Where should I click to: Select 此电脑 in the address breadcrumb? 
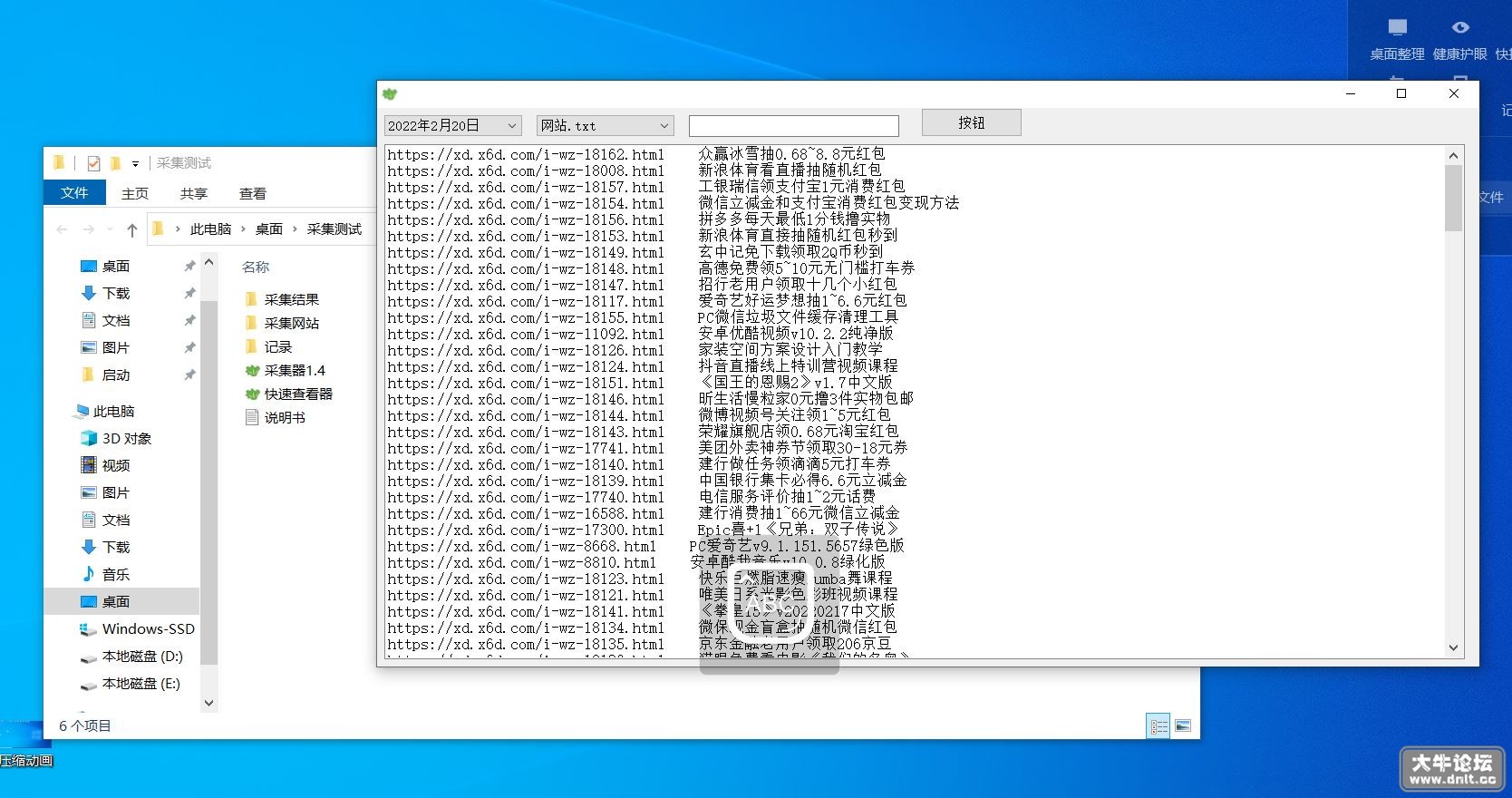[x=210, y=229]
